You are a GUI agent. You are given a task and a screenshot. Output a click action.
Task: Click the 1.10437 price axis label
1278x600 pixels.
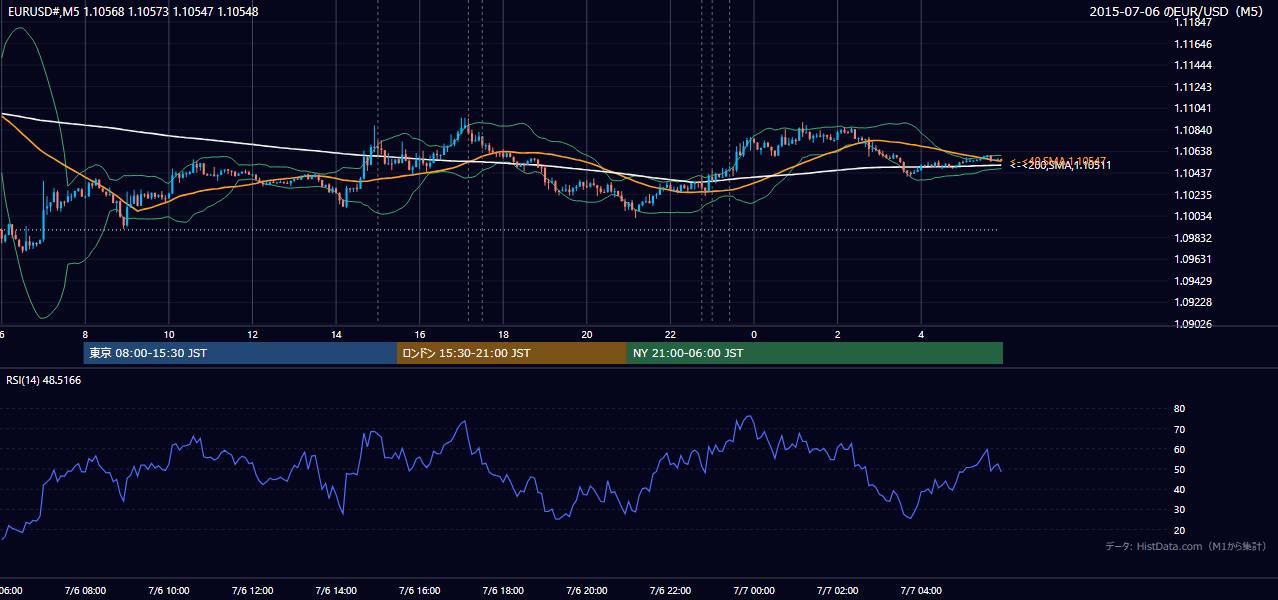[1193, 173]
